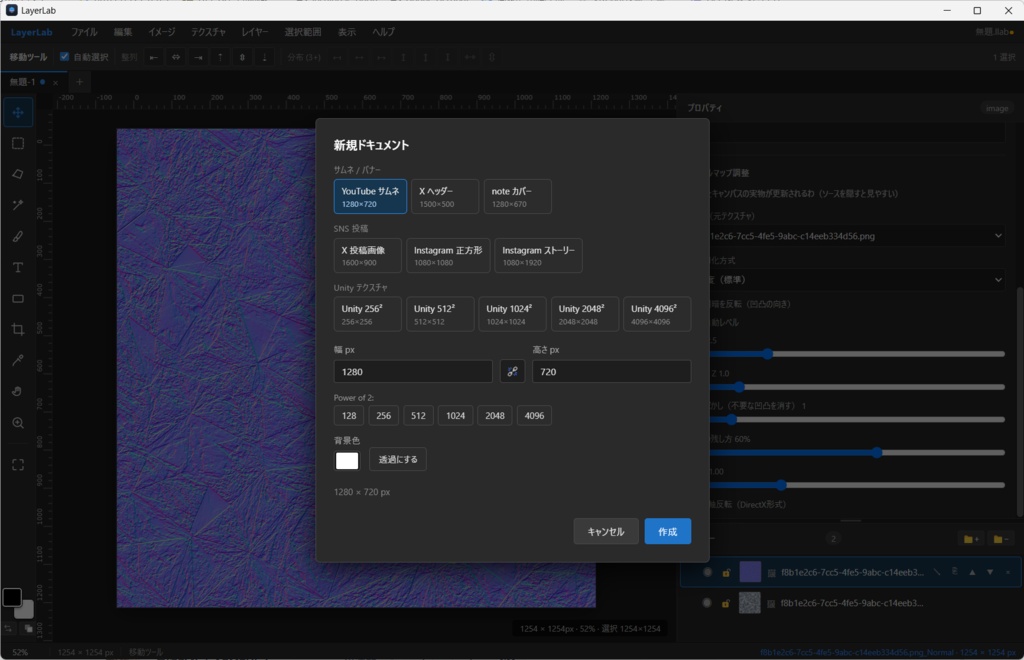
Task: Hide the top layer visibility dot
Action: click(707, 573)
